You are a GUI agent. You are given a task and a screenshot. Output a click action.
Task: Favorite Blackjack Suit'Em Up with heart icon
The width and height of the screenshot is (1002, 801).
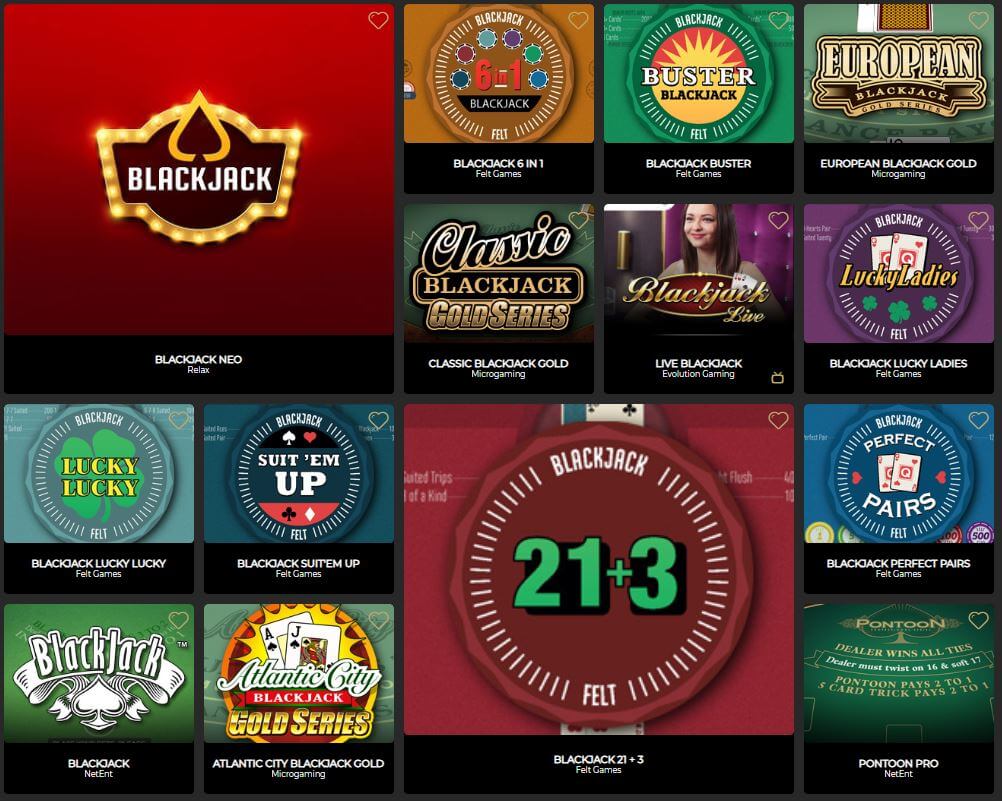tap(378, 420)
